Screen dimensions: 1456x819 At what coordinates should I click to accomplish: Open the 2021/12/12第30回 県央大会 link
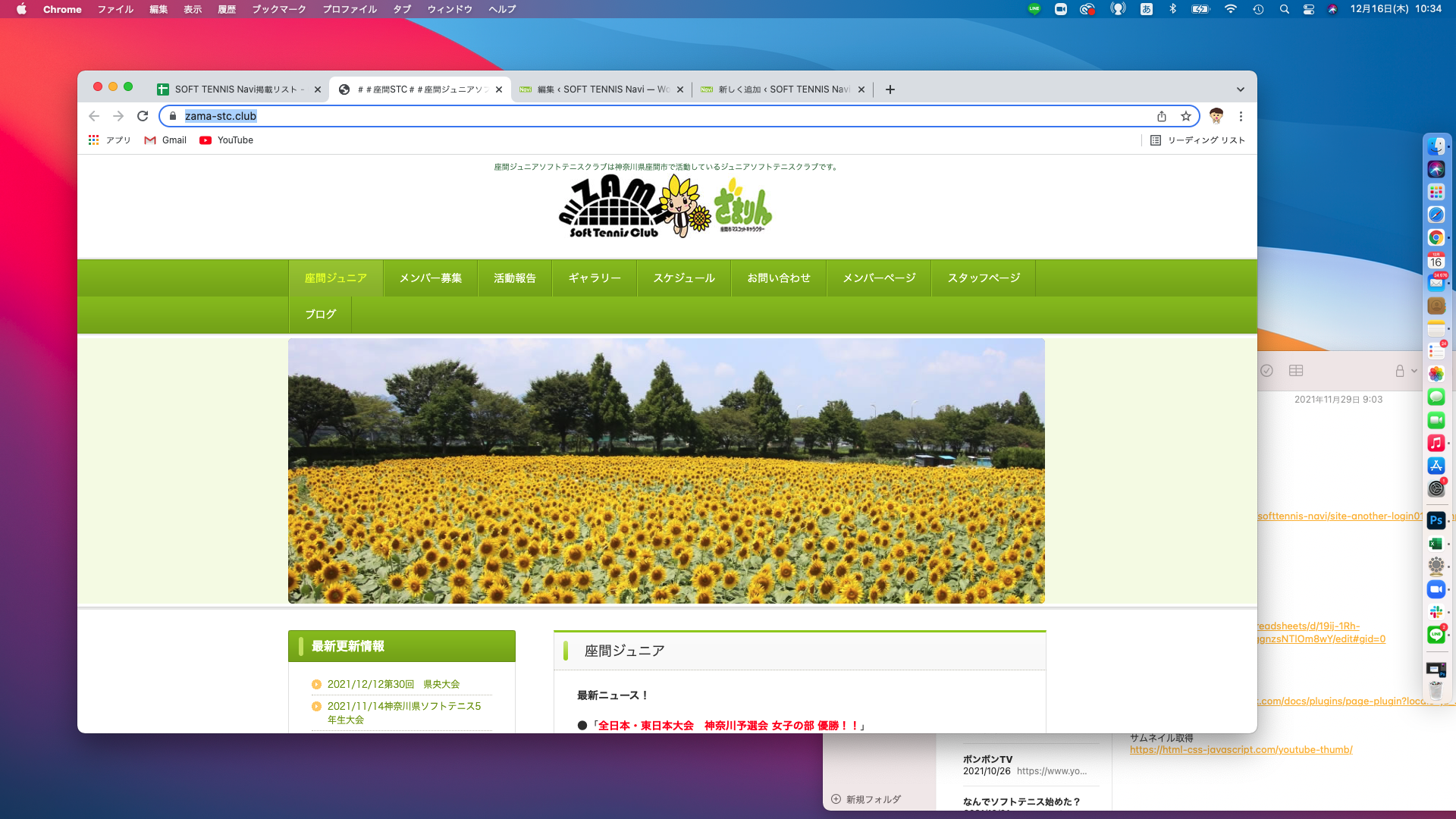click(393, 684)
